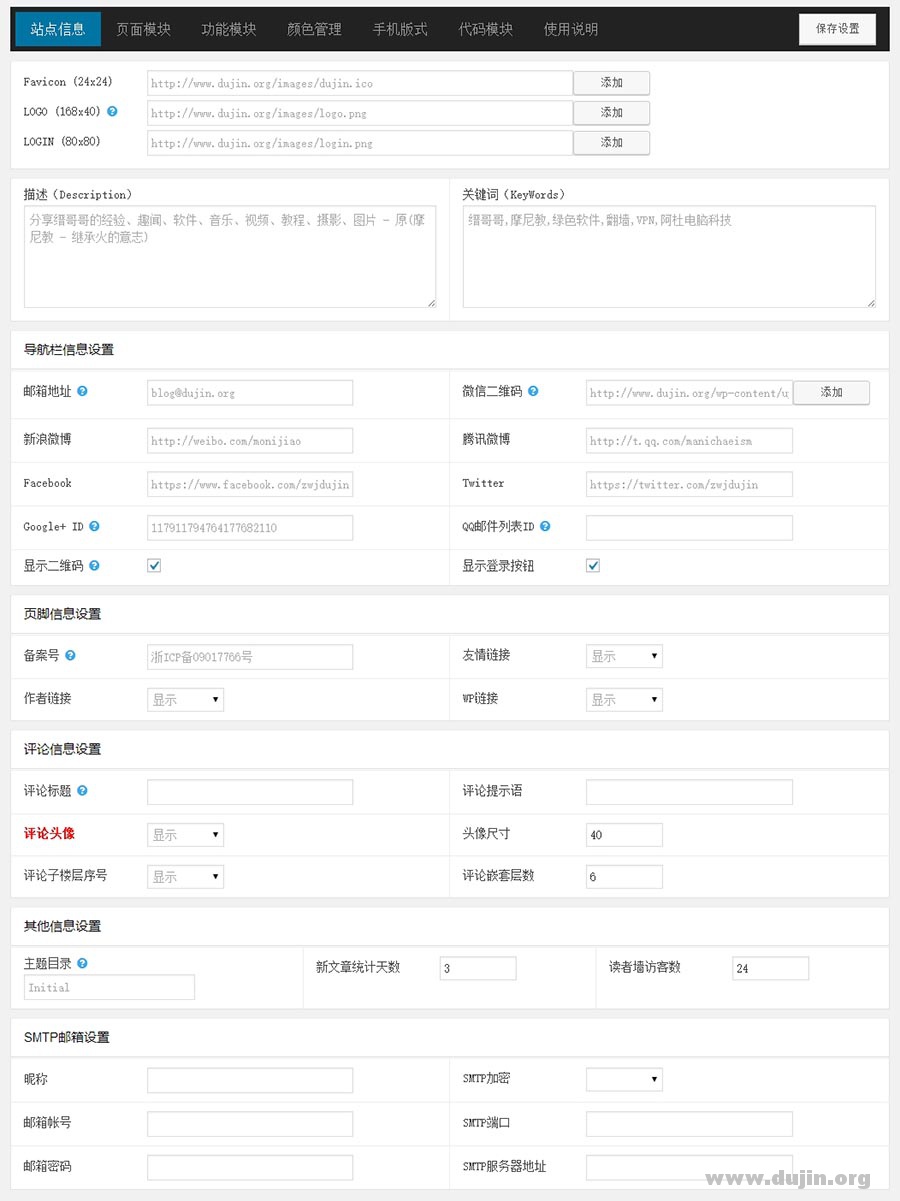Click 添加 button for Favicon
The height and width of the screenshot is (1201, 900).
pos(612,83)
